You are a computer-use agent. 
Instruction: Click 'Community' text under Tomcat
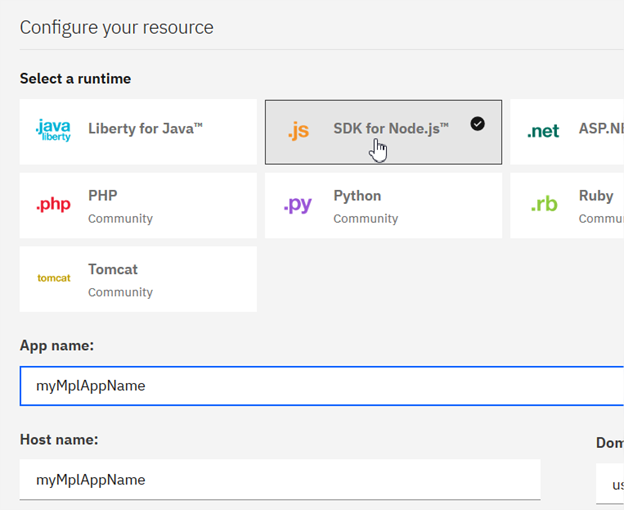pyautogui.click(x=121, y=292)
